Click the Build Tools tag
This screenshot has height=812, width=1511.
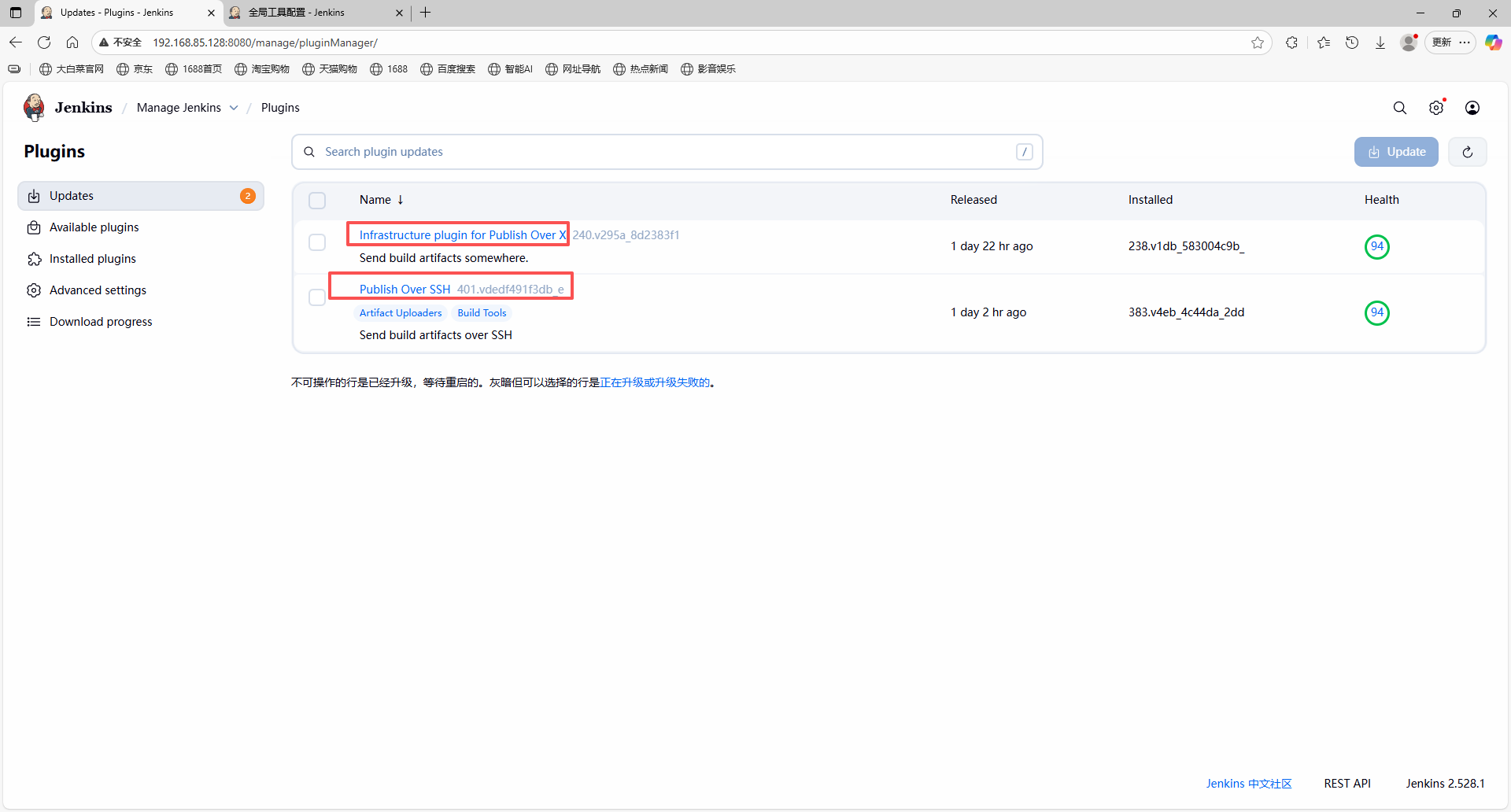pyautogui.click(x=482, y=313)
